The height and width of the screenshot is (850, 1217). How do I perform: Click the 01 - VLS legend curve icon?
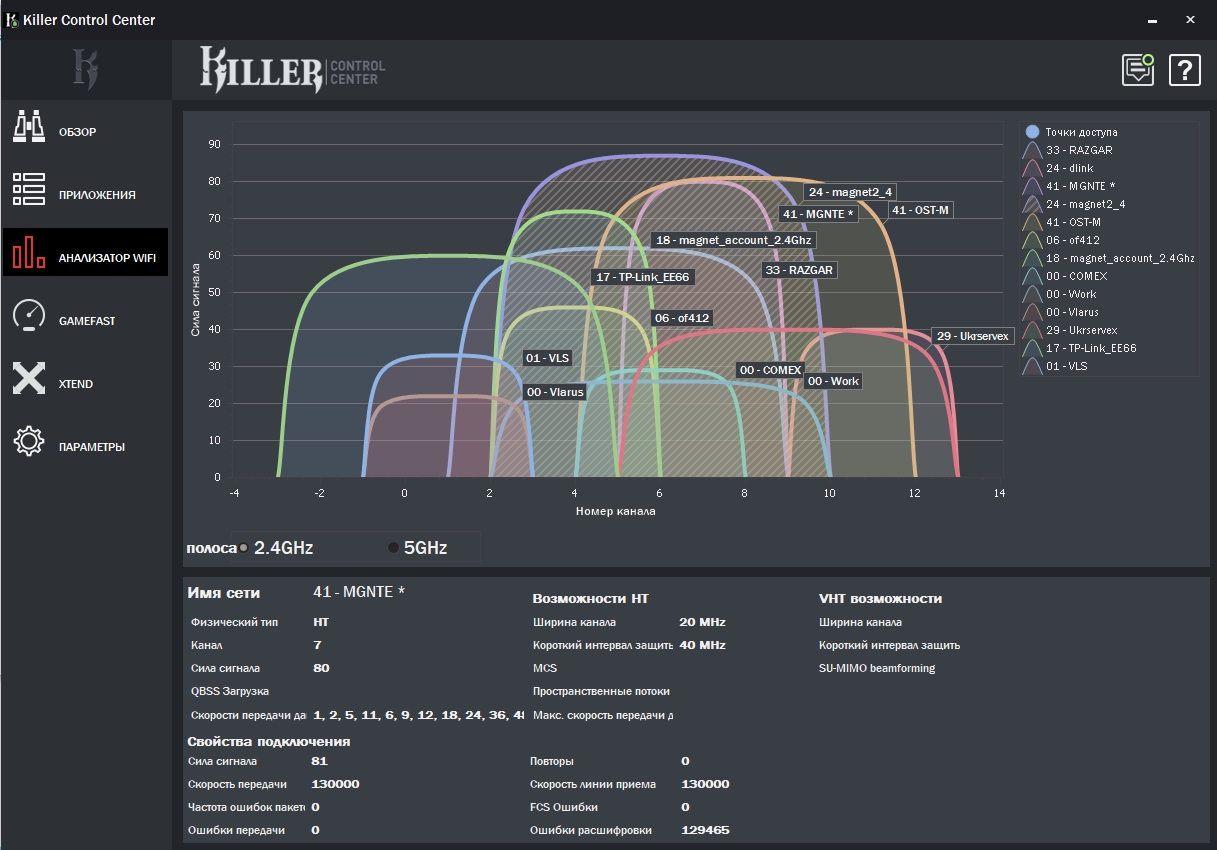click(x=1033, y=366)
